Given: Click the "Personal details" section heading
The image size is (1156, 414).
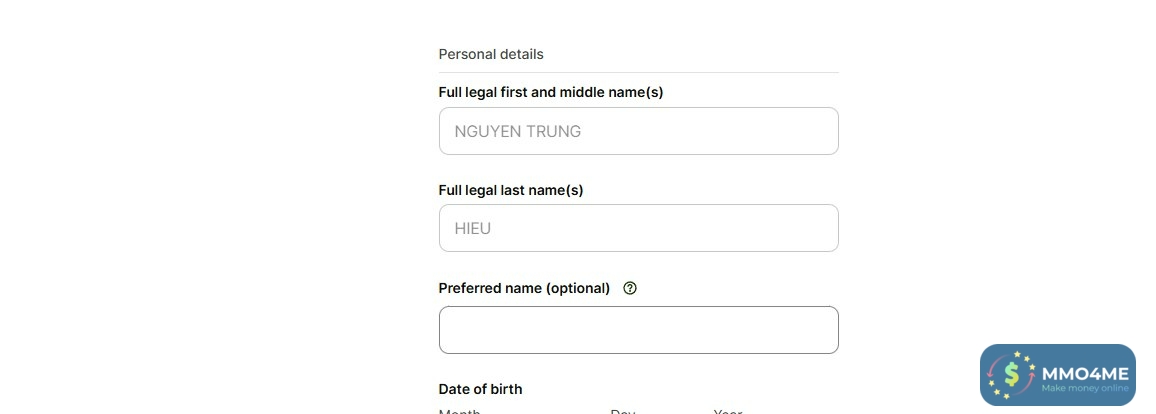Looking at the screenshot, I should (x=491, y=54).
